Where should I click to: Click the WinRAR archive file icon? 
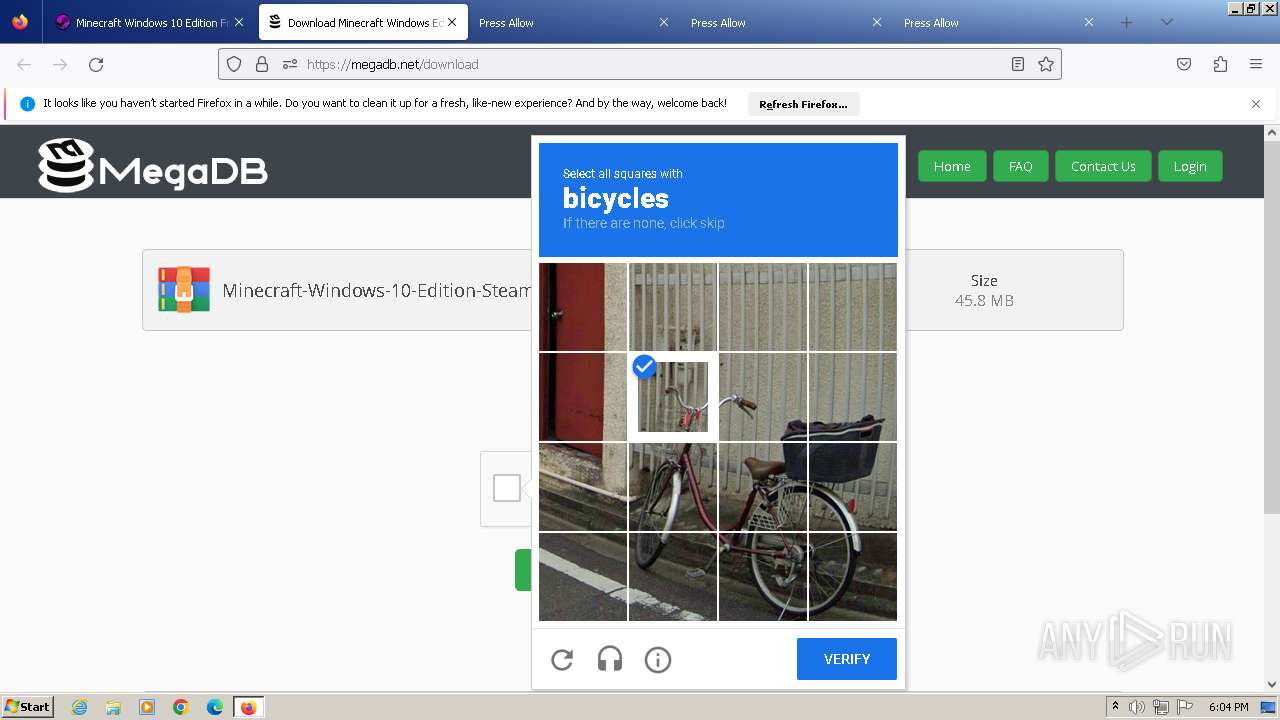pyautogui.click(x=184, y=290)
